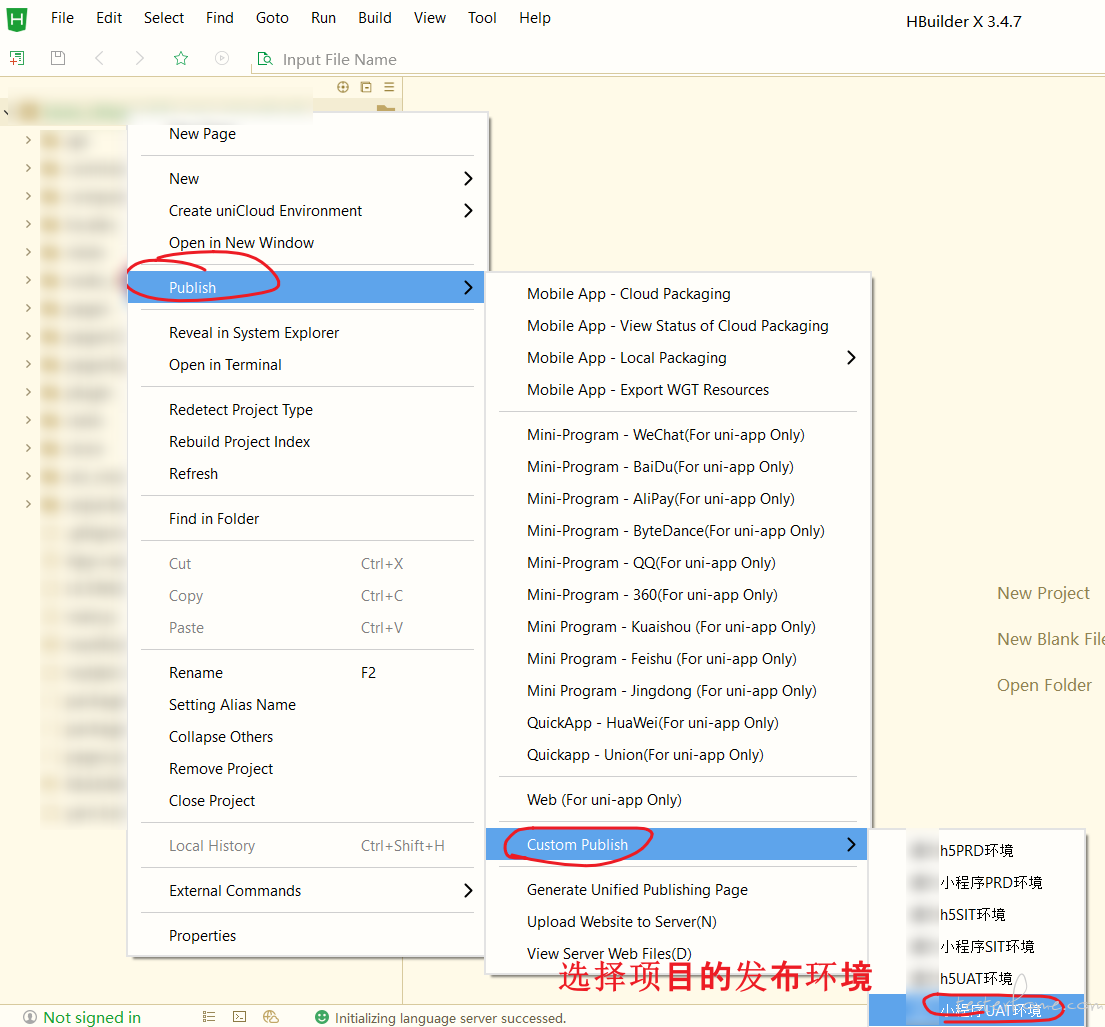The height and width of the screenshot is (1027, 1105).
Task: Select Reveal in System Explorer
Action: click(x=254, y=333)
